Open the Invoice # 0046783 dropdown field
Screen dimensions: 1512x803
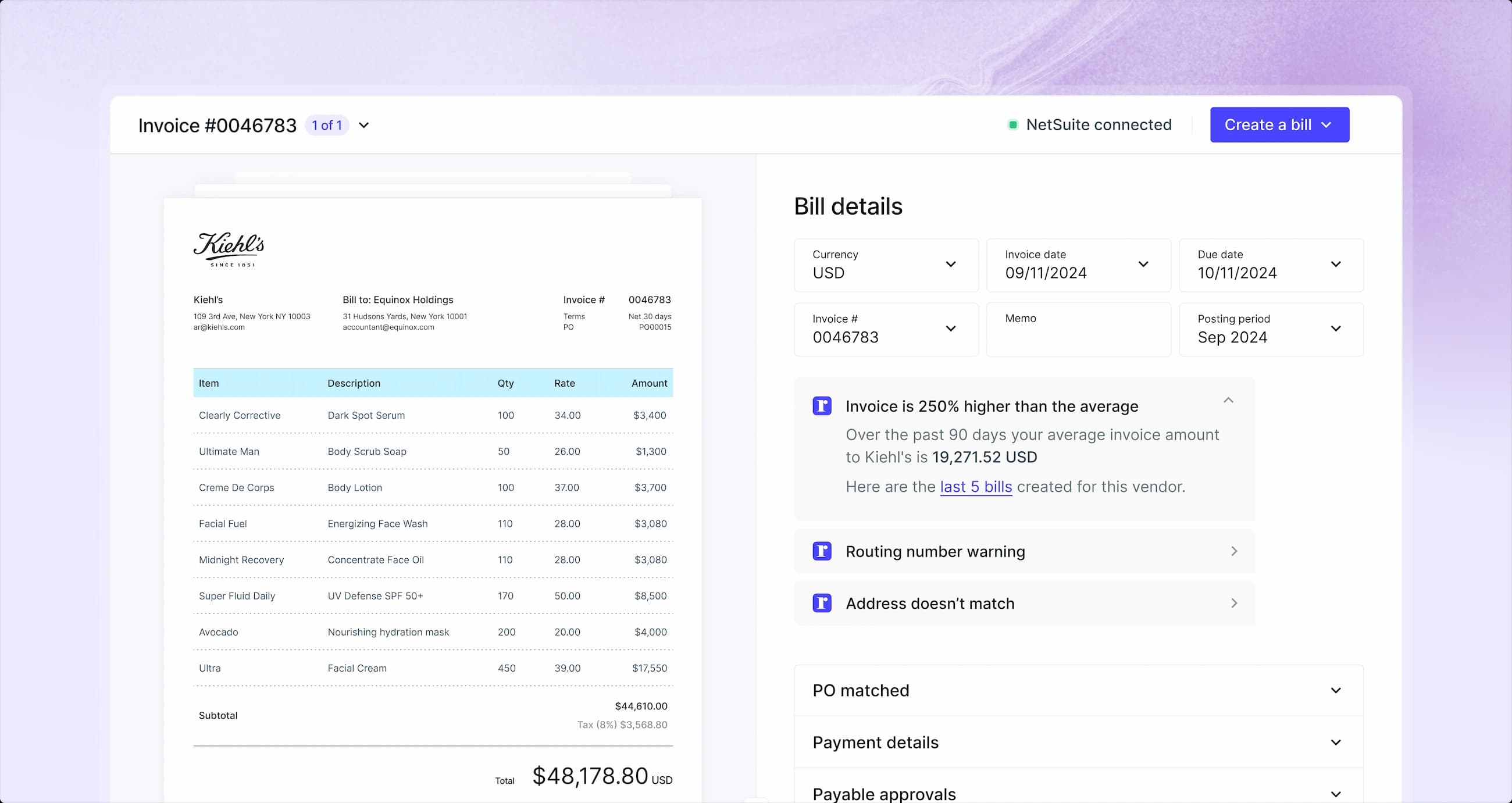click(886, 329)
